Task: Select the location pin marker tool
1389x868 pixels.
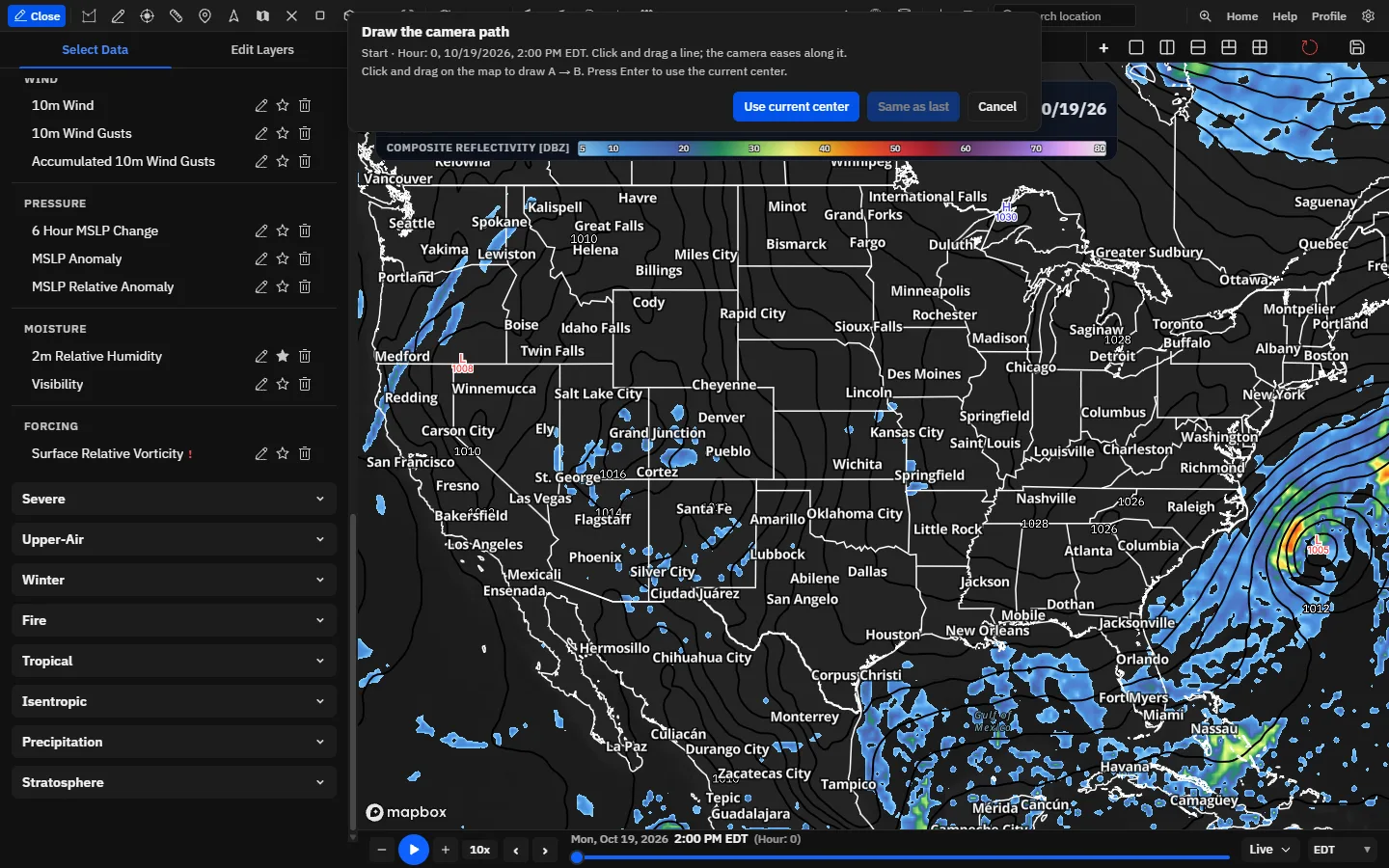Action: coord(204,16)
